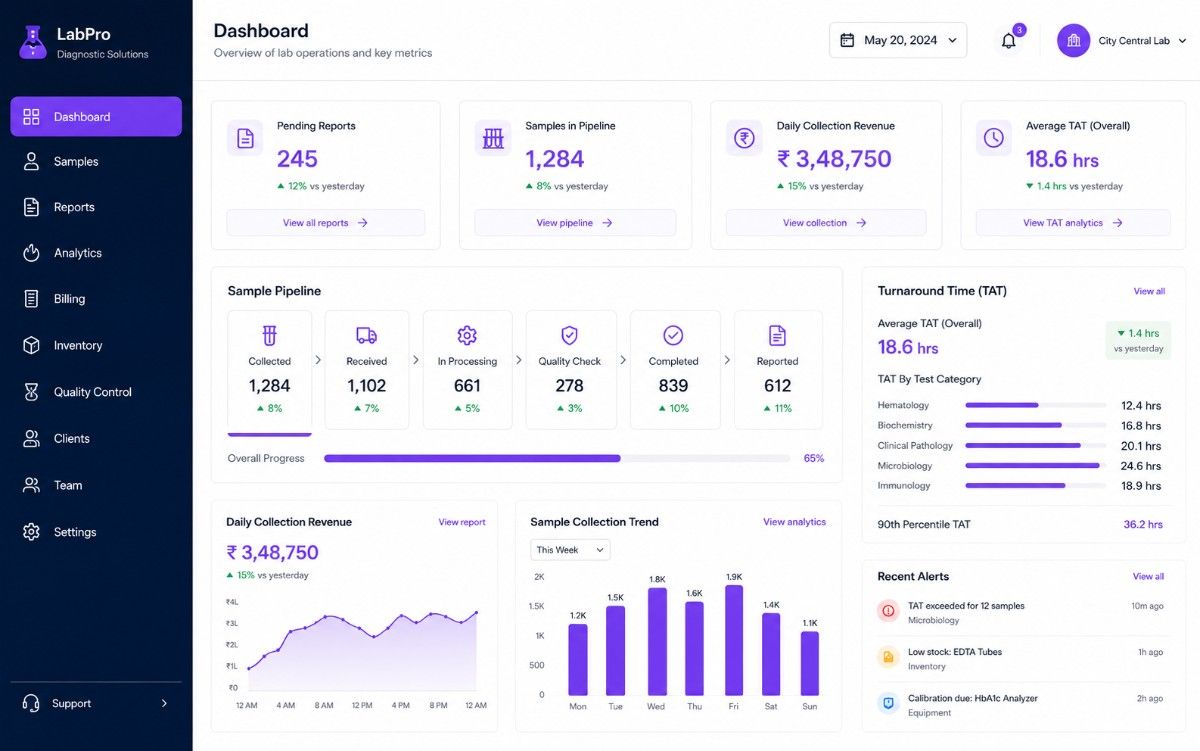Click the Calibration due alert shield icon

pyautogui.click(x=888, y=703)
